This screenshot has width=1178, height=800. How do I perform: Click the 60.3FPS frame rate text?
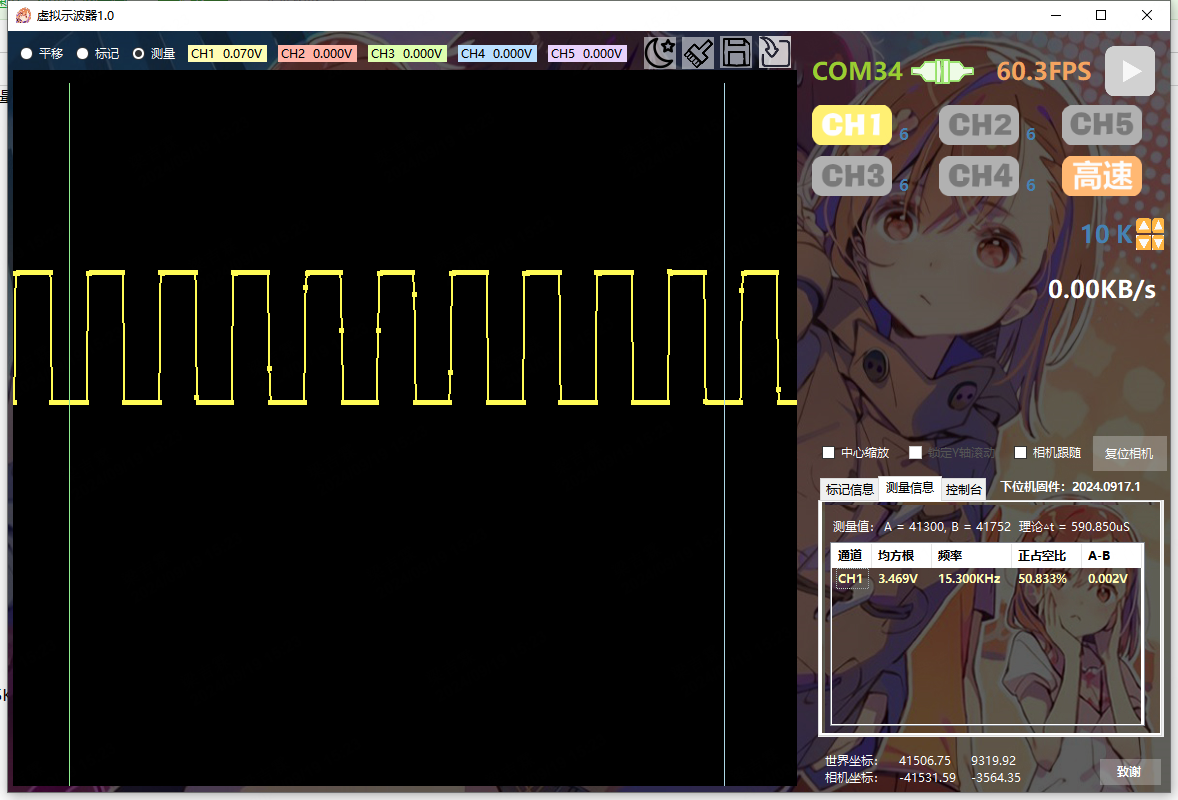[1044, 71]
